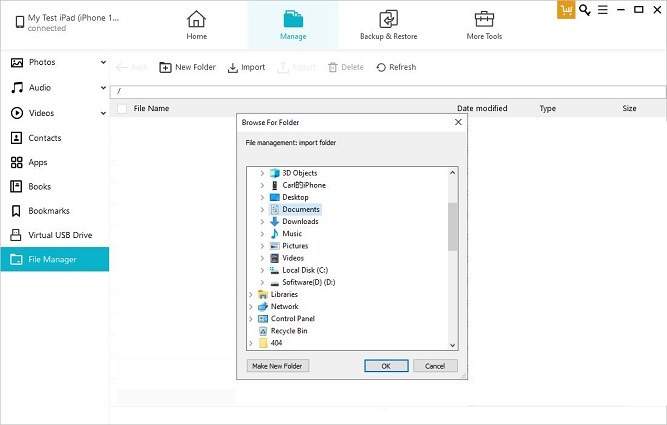
Task: Click the file path input field
Action: pos(388,91)
